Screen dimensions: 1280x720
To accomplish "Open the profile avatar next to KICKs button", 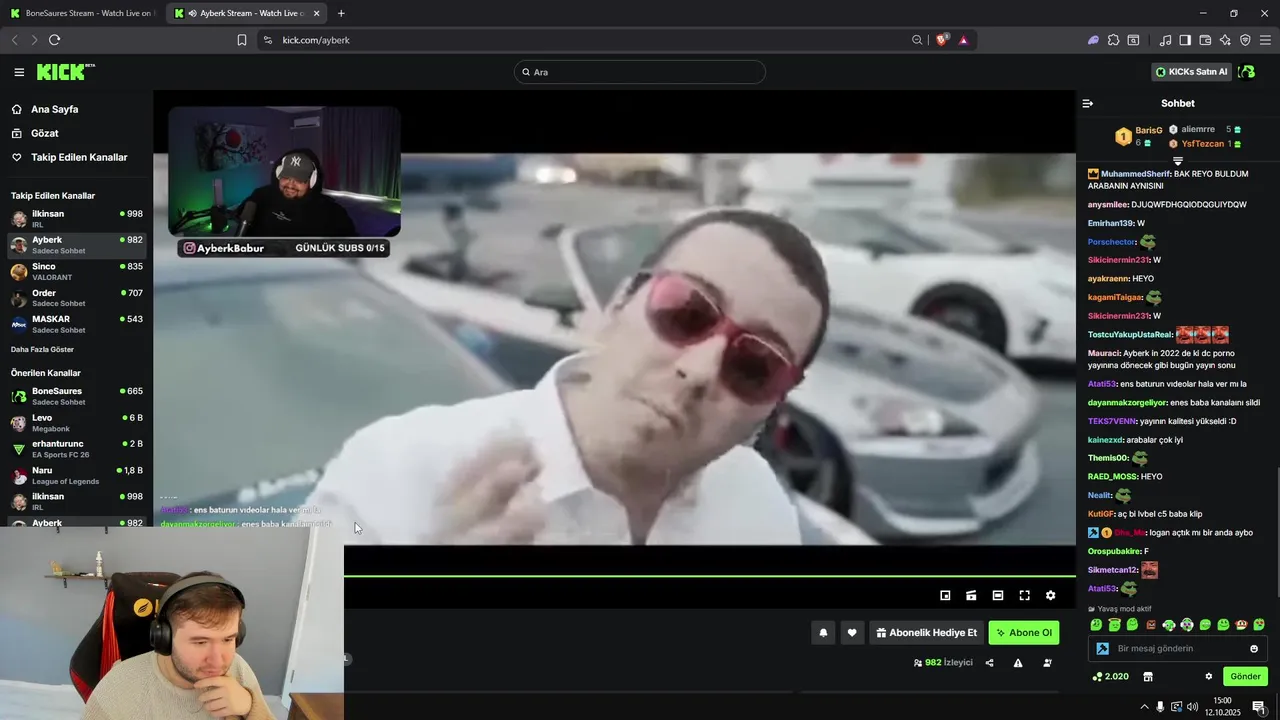I will pyautogui.click(x=1246, y=72).
